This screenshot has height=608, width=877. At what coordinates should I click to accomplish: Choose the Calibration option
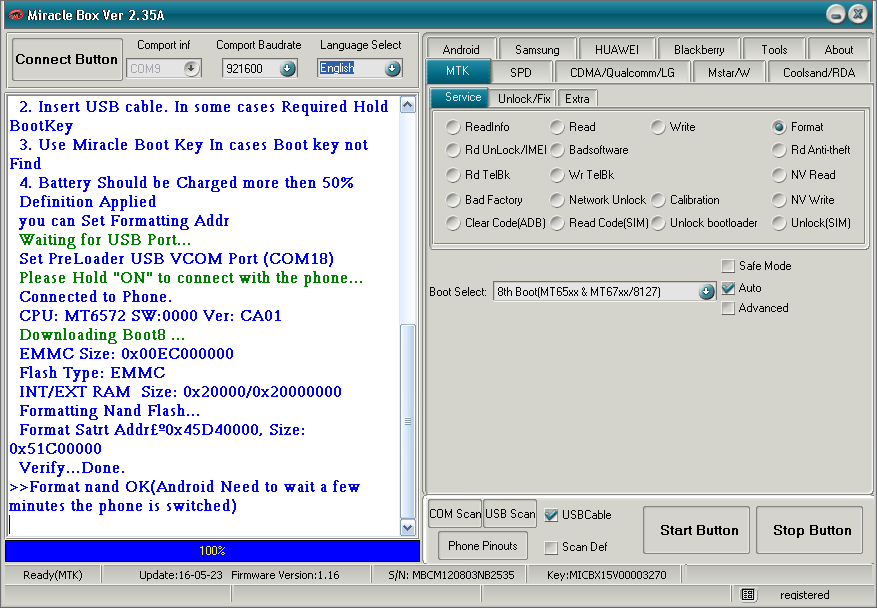tap(658, 200)
